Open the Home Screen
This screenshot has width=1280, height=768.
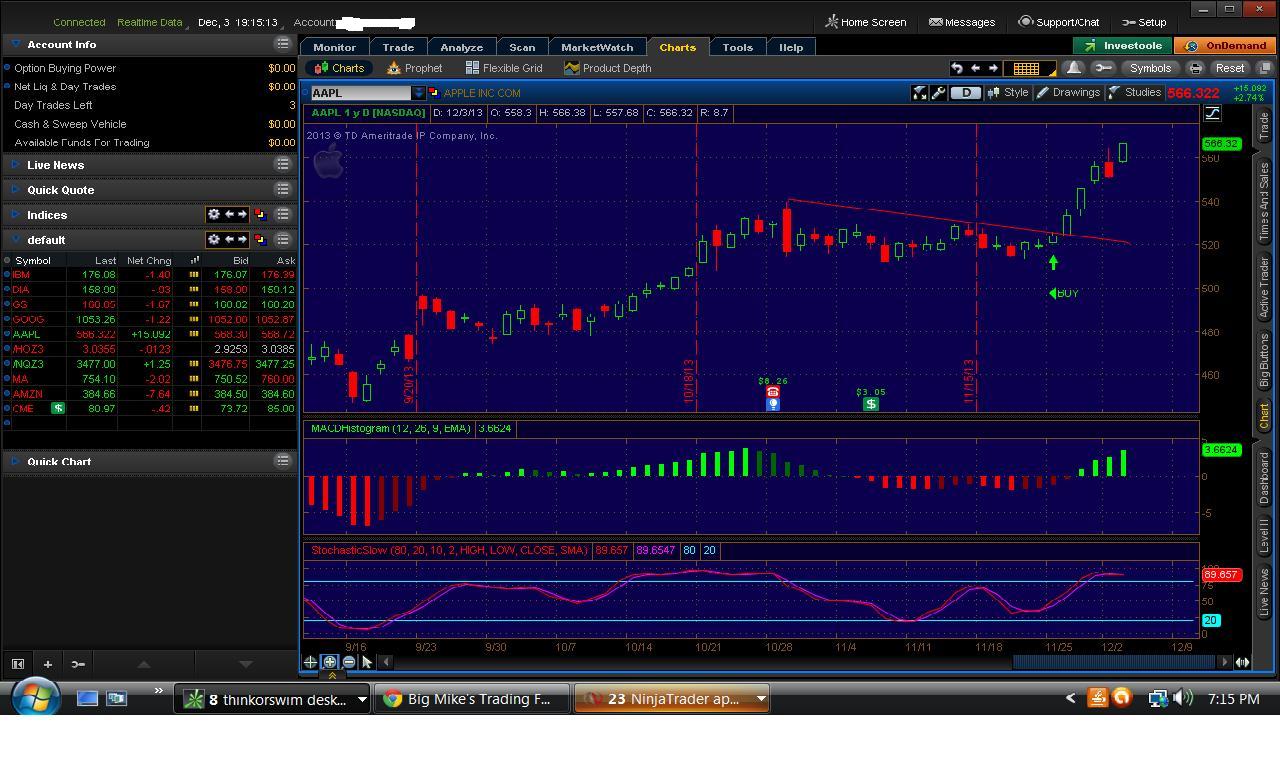[866, 22]
